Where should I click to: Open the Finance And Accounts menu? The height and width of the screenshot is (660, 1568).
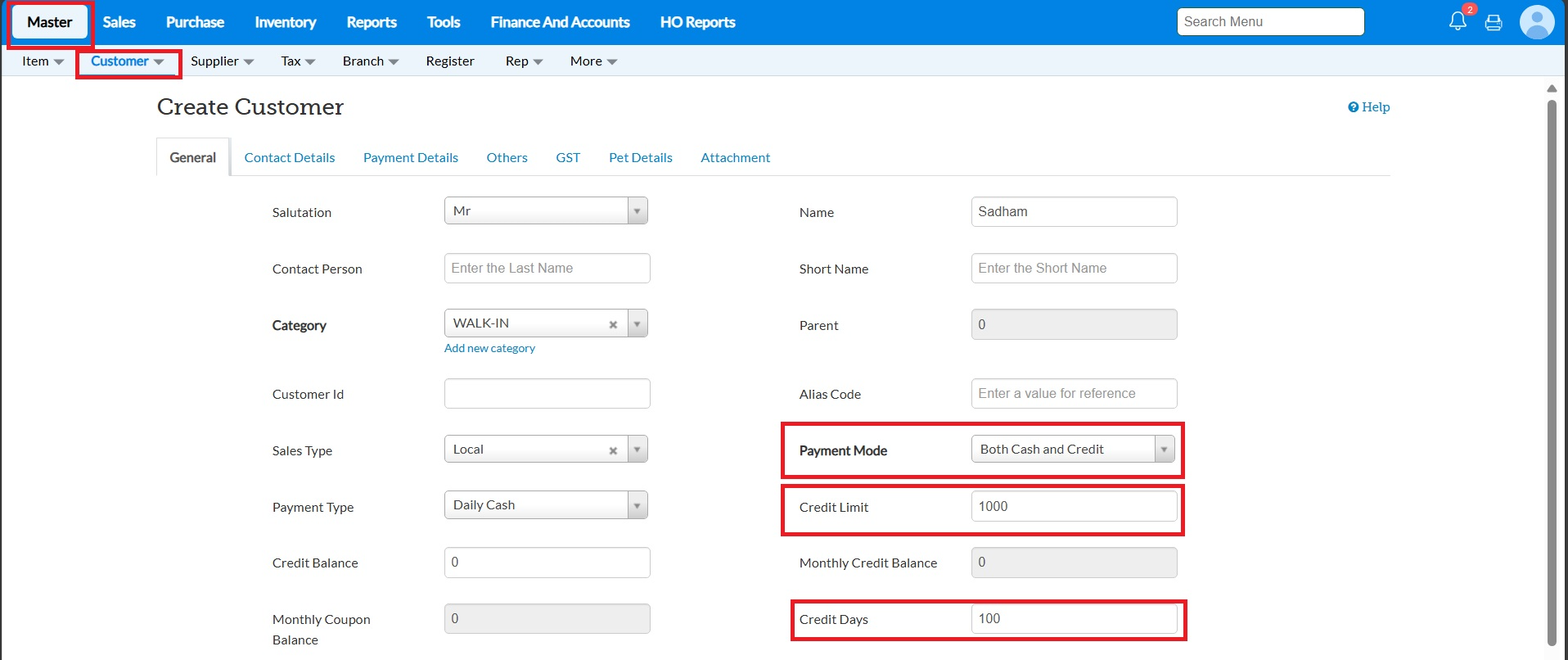coord(560,22)
